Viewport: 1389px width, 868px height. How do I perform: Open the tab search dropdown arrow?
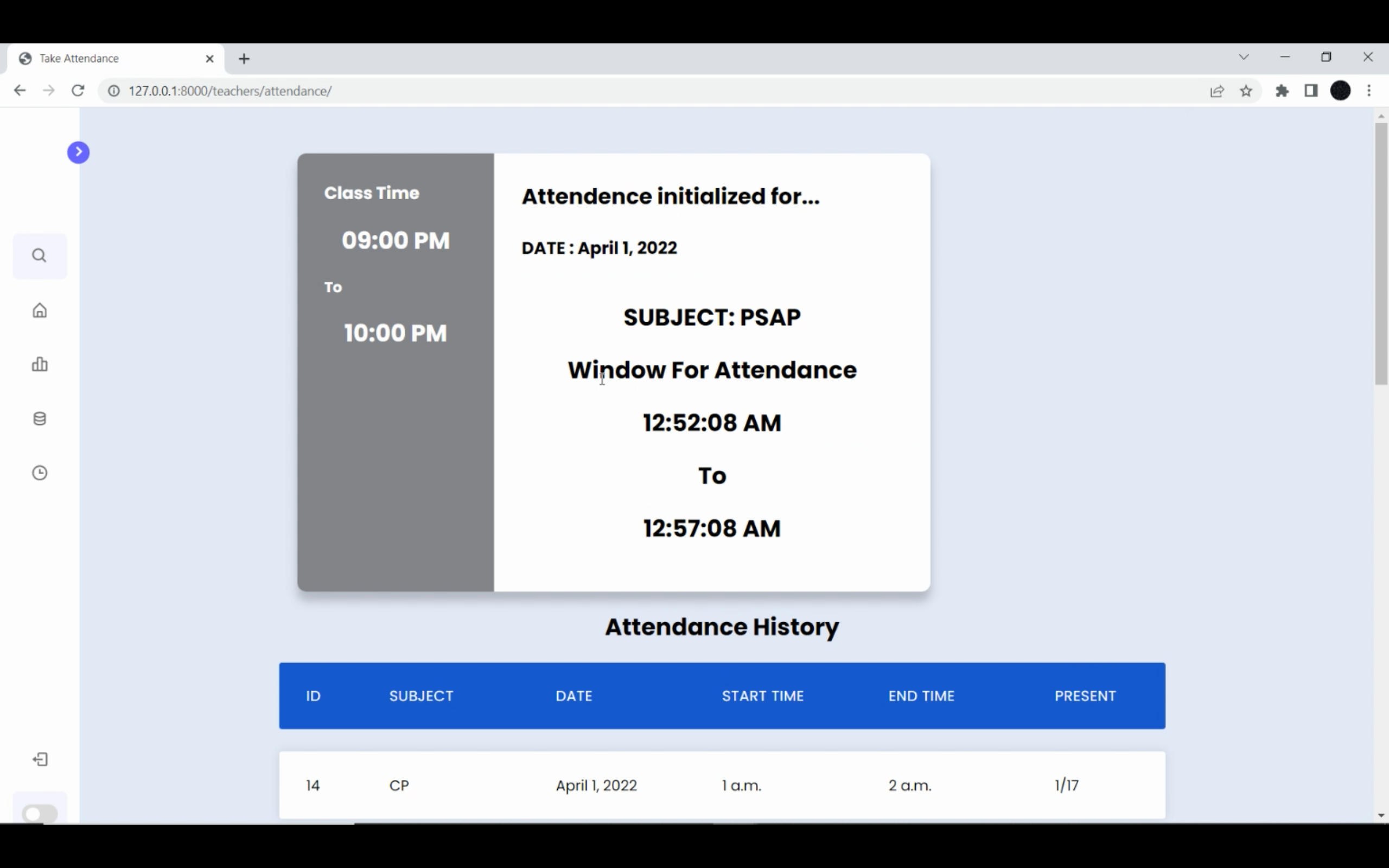[1244, 57]
